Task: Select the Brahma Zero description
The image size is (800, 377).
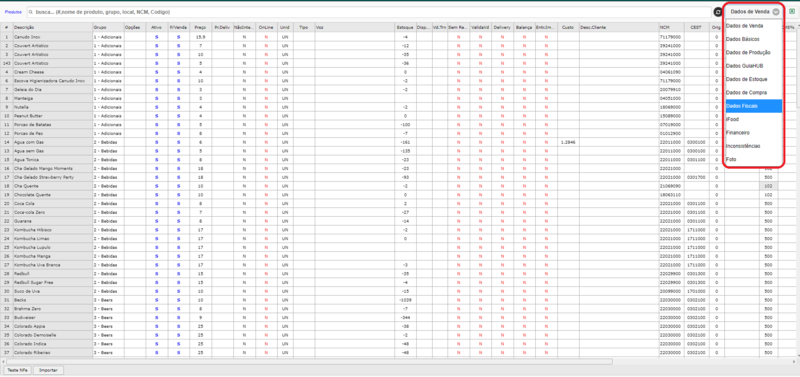Action: 53,309
